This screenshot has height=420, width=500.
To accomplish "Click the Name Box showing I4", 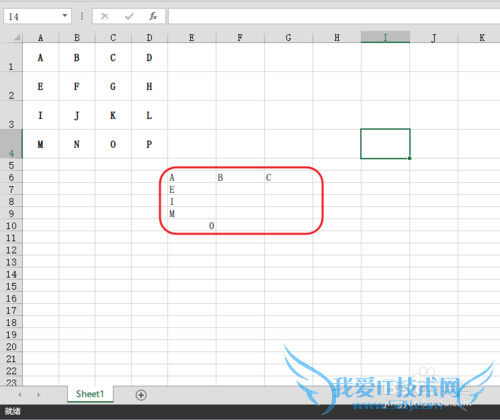I will click(x=37, y=16).
